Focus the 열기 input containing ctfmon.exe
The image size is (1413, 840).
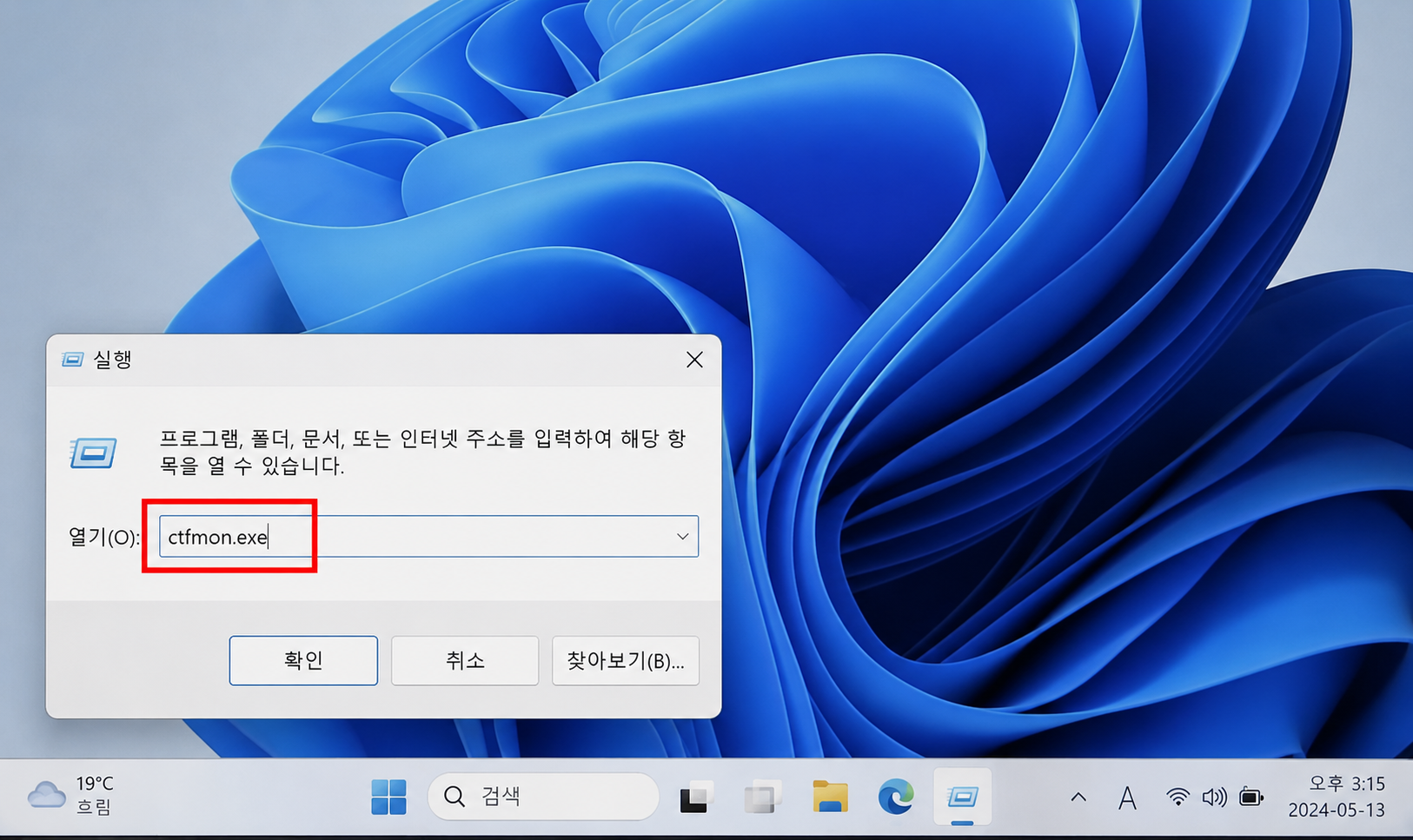[x=428, y=537]
